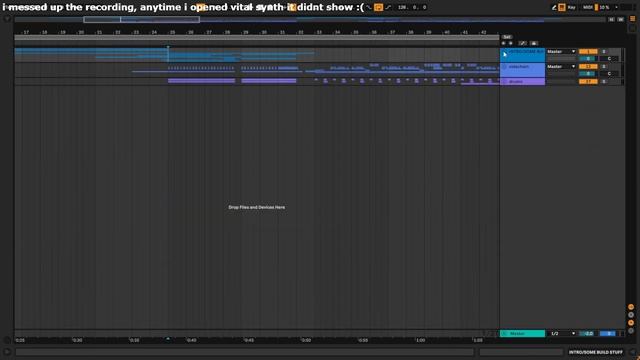The height and width of the screenshot is (360, 640).
Task: Solo the drums track
Action: [x=604, y=82]
